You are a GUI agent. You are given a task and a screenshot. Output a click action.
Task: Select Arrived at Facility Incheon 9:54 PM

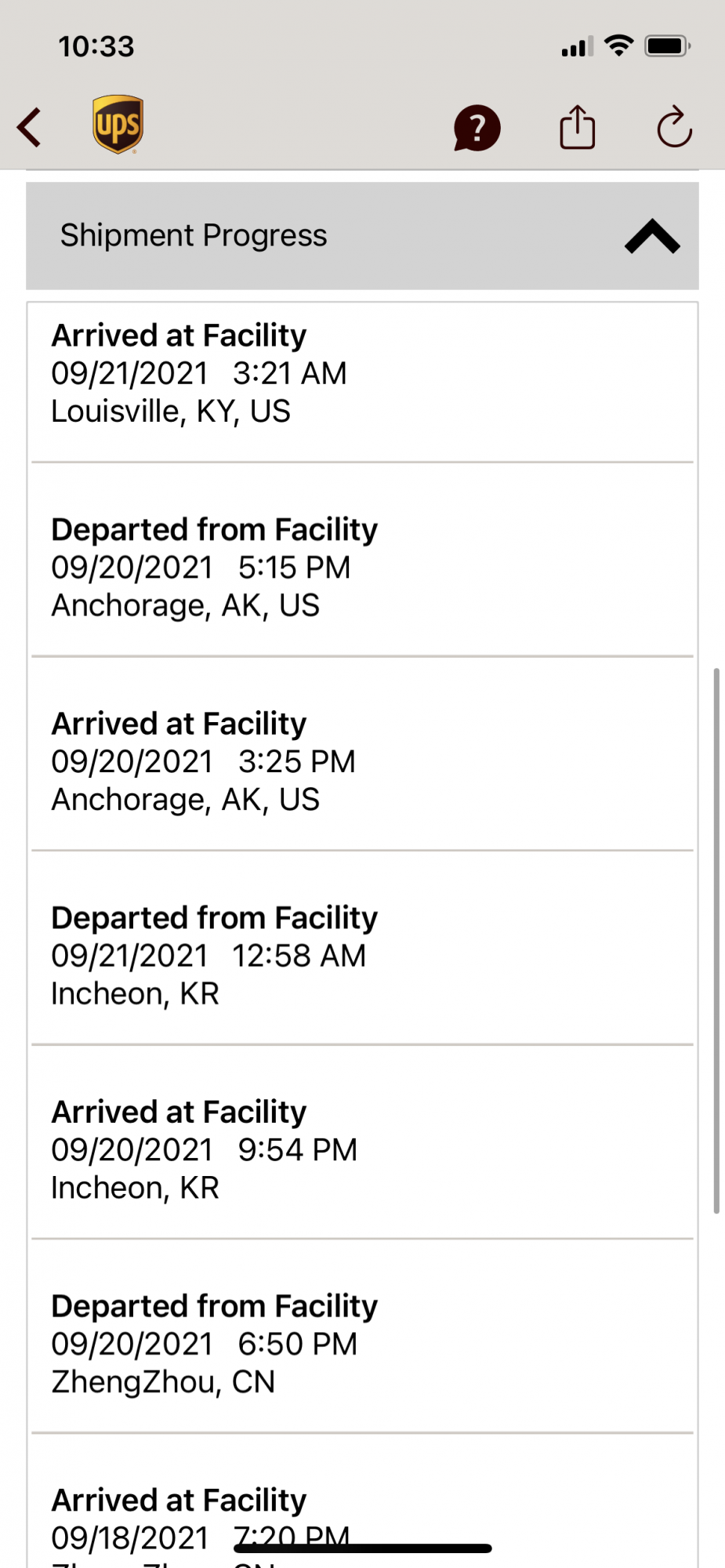tap(362, 1149)
